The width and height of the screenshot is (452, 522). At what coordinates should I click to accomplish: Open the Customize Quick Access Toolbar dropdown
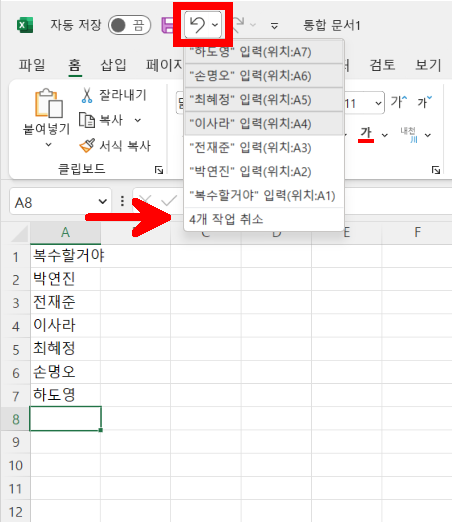pyautogui.click(x=274, y=26)
